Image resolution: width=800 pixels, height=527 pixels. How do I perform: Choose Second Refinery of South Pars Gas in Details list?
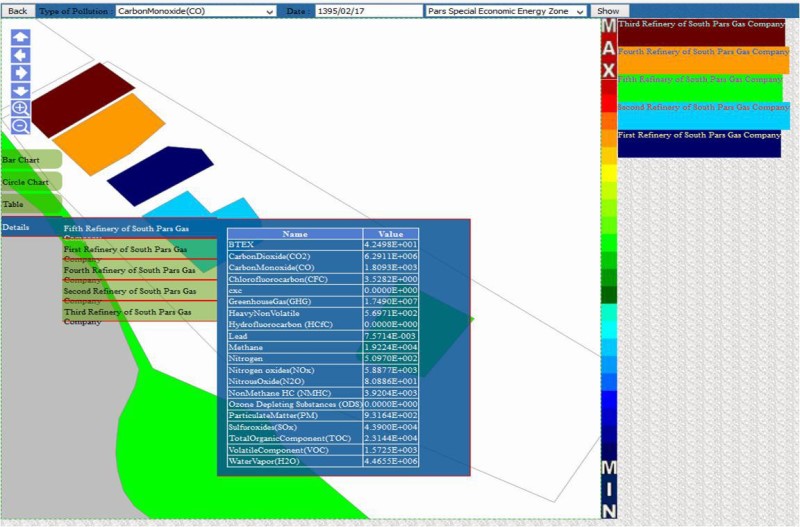140,291
